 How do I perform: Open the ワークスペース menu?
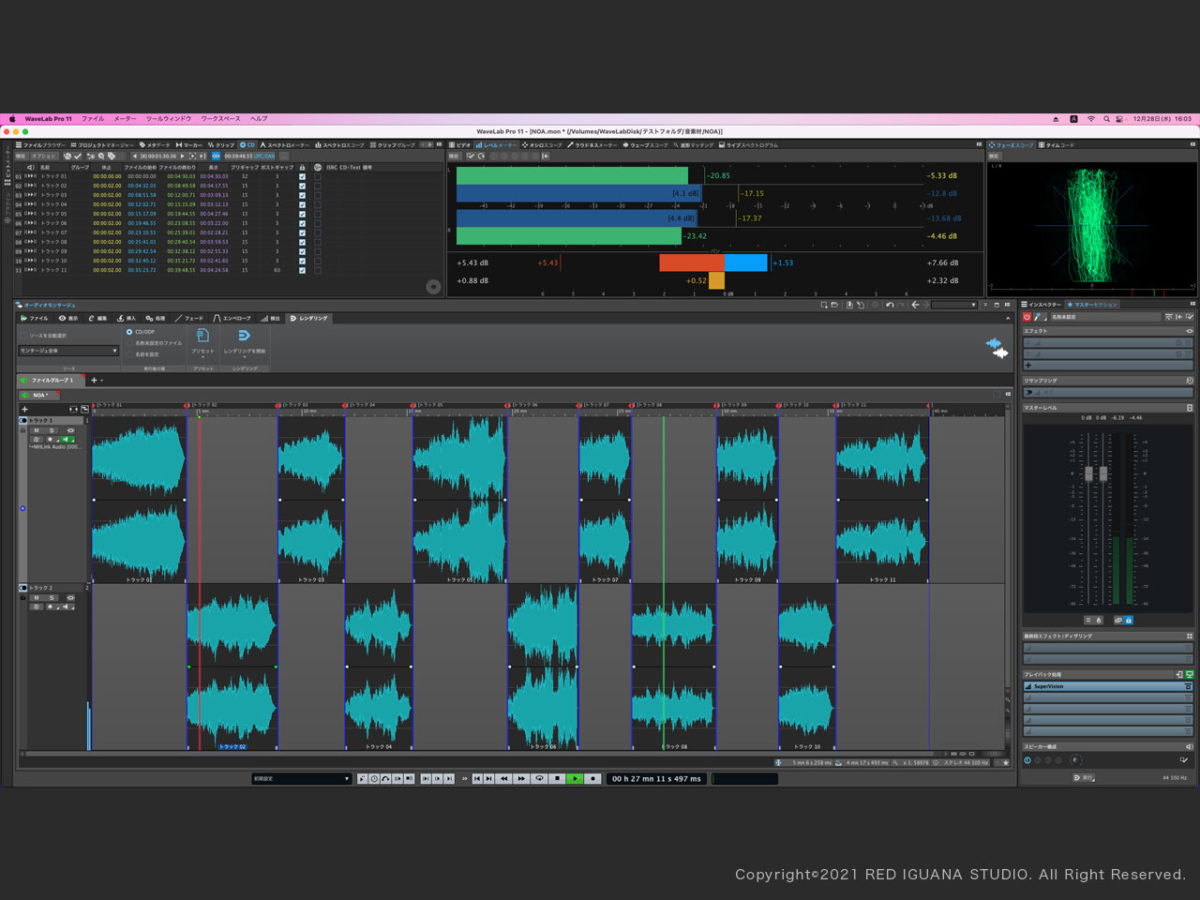pos(220,118)
